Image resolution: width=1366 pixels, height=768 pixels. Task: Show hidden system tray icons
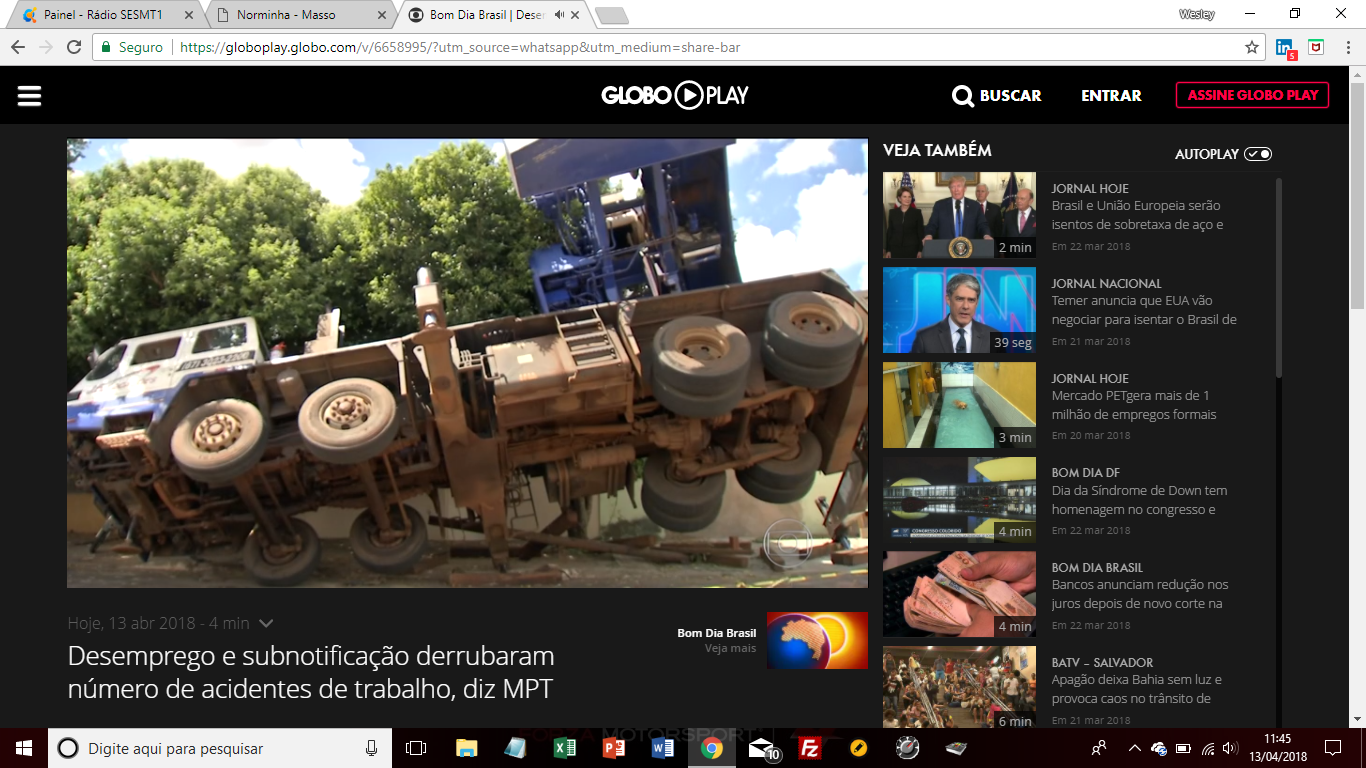1134,748
